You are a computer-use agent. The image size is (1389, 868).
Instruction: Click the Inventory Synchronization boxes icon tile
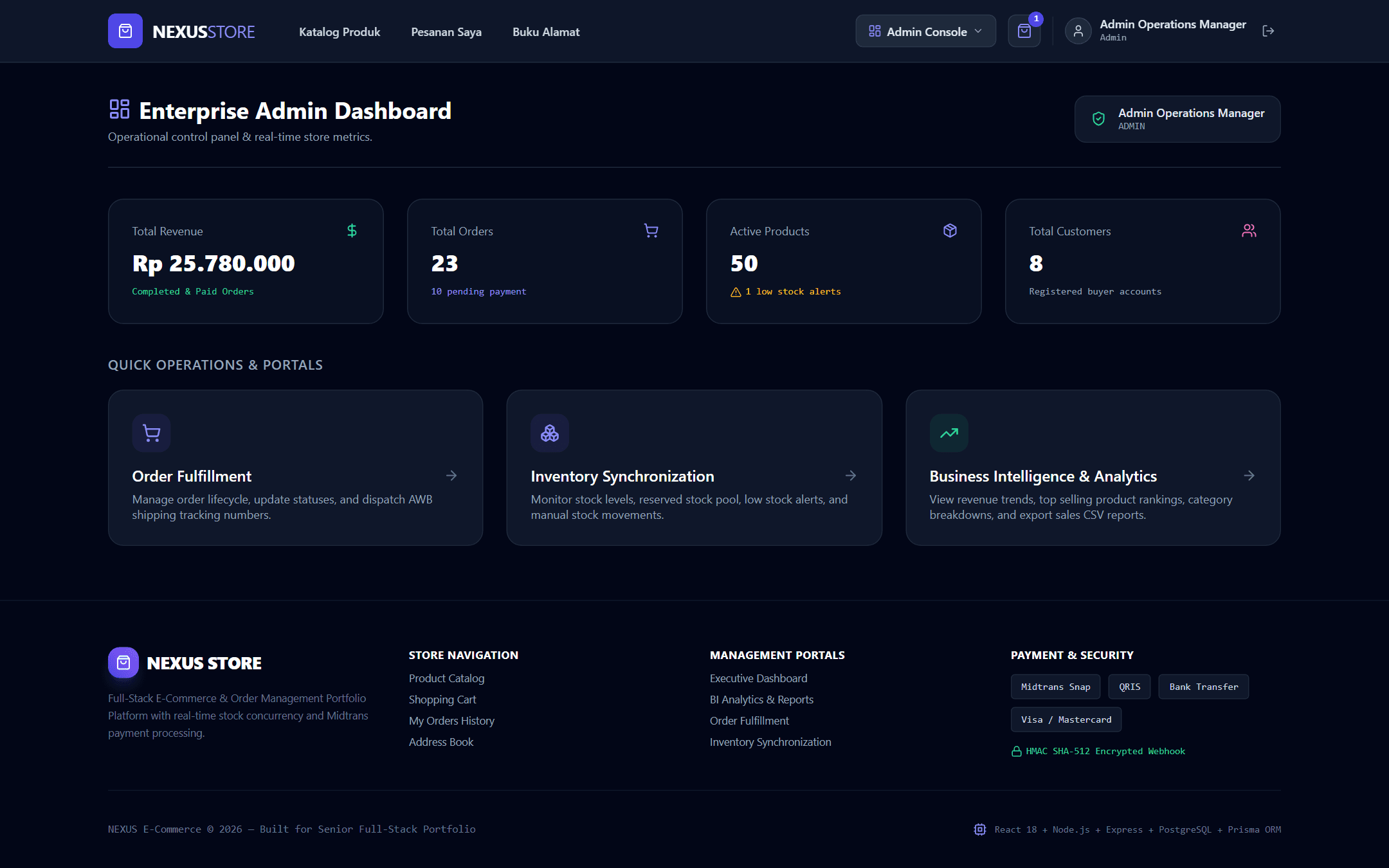click(x=550, y=433)
